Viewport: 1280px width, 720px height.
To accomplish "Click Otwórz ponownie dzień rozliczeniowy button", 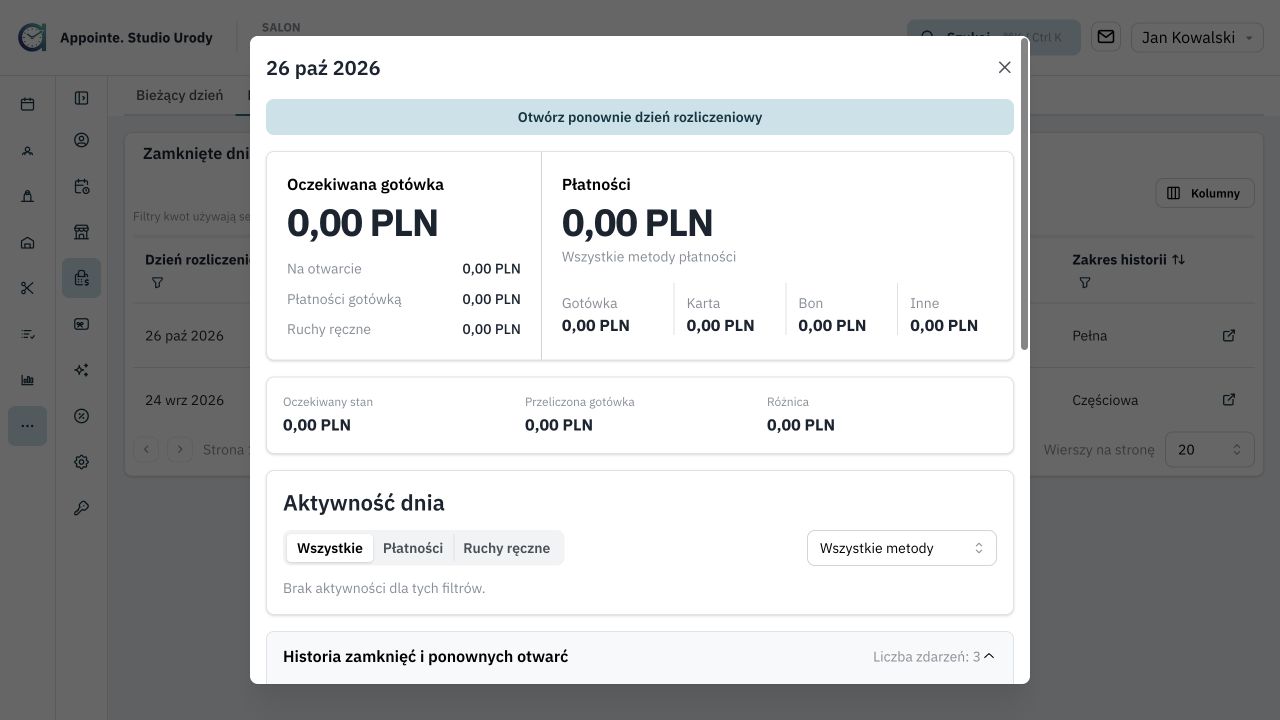I will 640,117.
